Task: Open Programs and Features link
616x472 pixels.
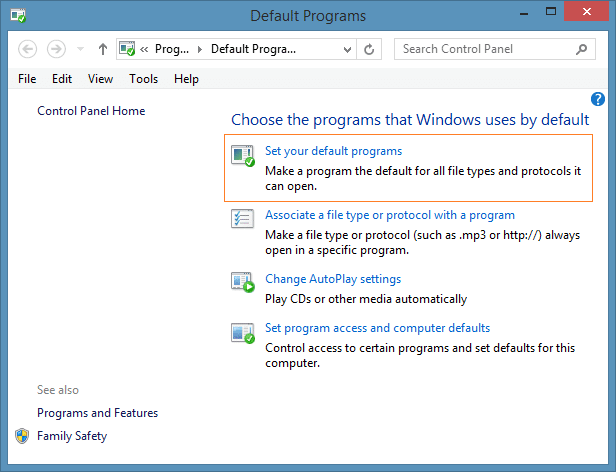Action: pos(97,413)
